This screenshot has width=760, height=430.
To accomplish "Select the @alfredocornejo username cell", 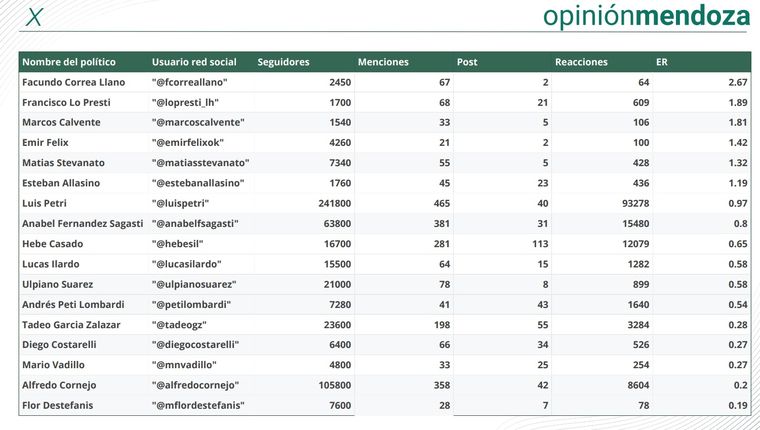I will click(199, 385).
